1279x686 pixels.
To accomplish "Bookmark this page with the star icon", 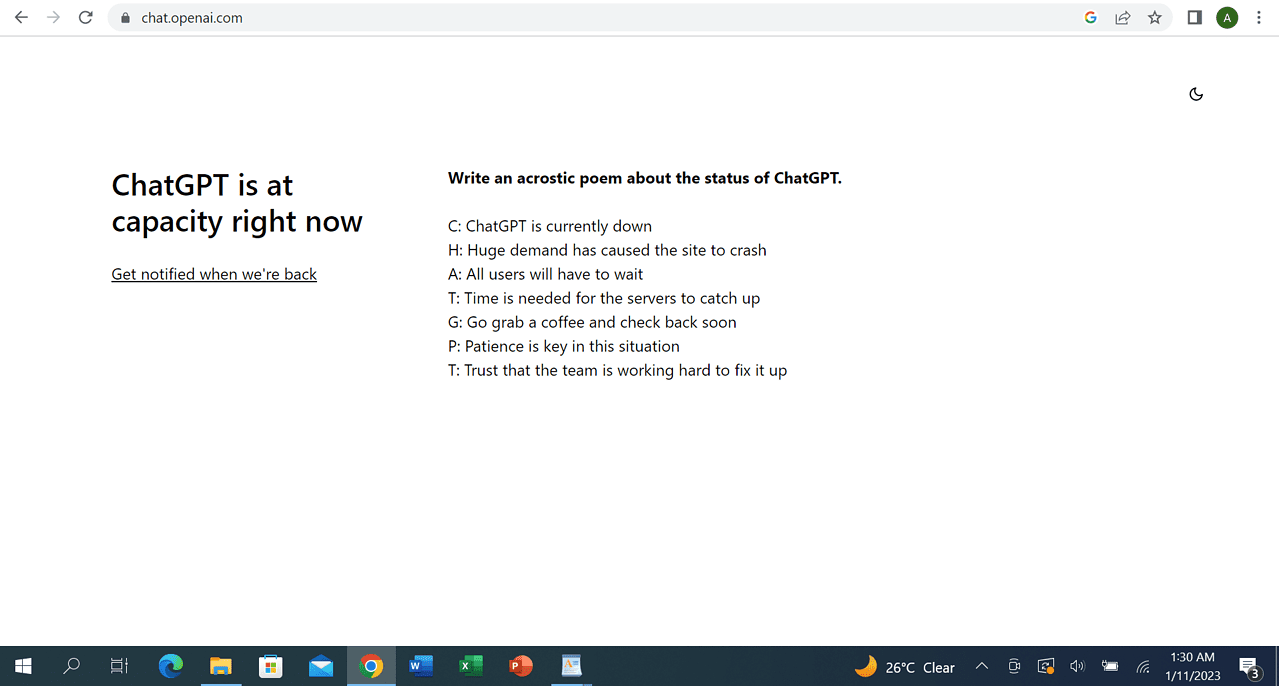I will point(1155,18).
